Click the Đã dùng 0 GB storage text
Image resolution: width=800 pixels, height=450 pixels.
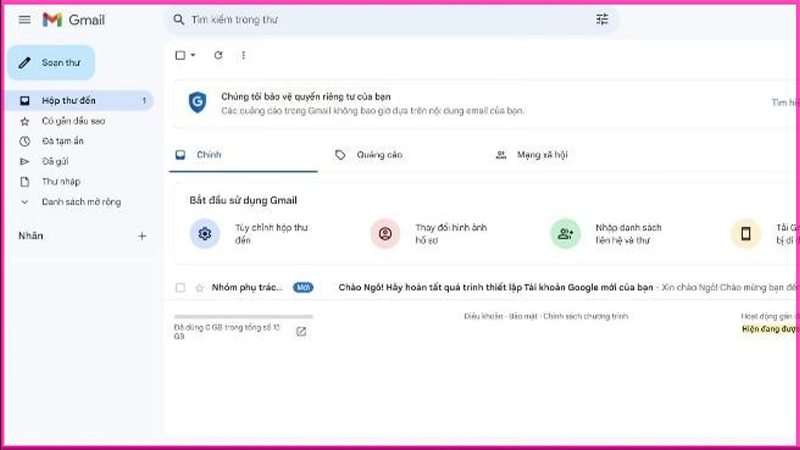pyautogui.click(x=227, y=332)
